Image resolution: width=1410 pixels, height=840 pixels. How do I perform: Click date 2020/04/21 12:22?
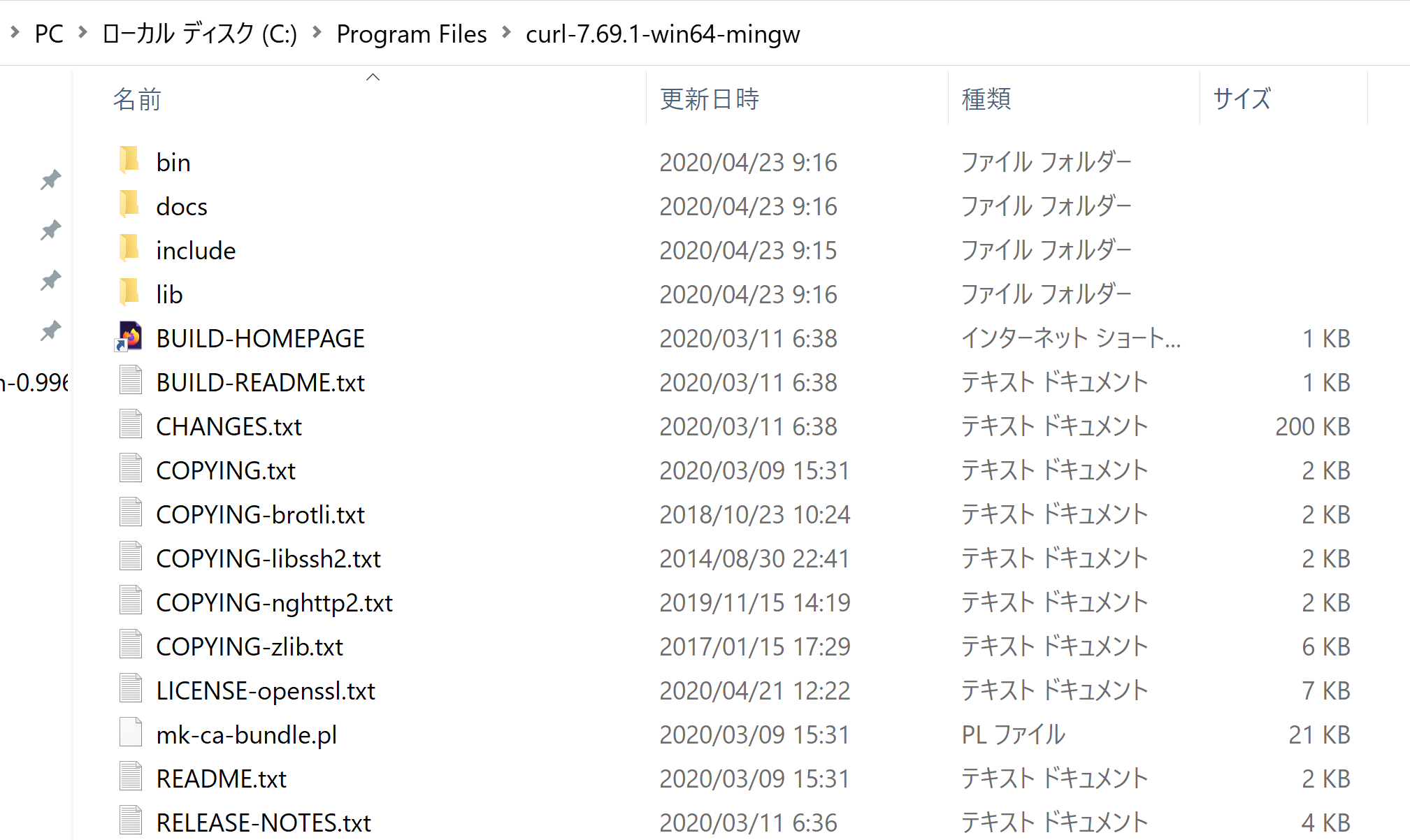point(754,690)
